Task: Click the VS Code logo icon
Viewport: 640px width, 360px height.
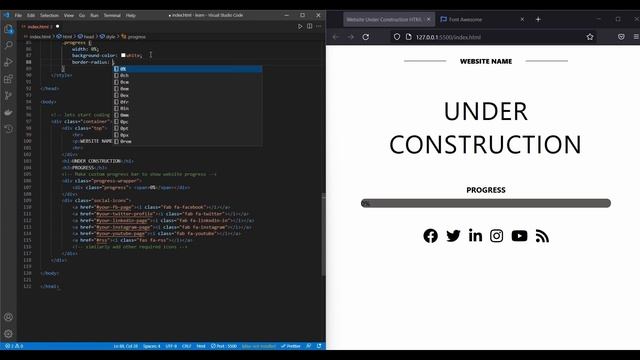Action: [x=7, y=15]
